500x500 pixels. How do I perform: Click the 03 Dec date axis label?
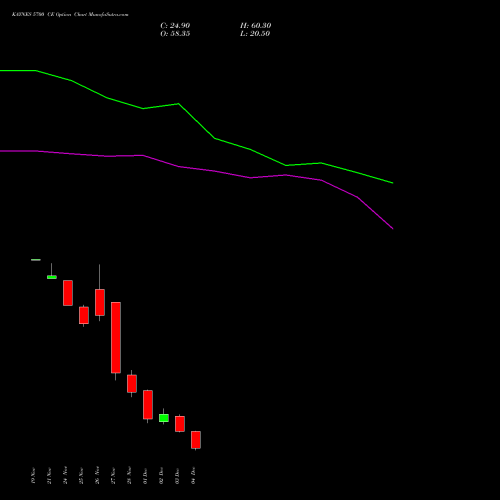click(177, 476)
